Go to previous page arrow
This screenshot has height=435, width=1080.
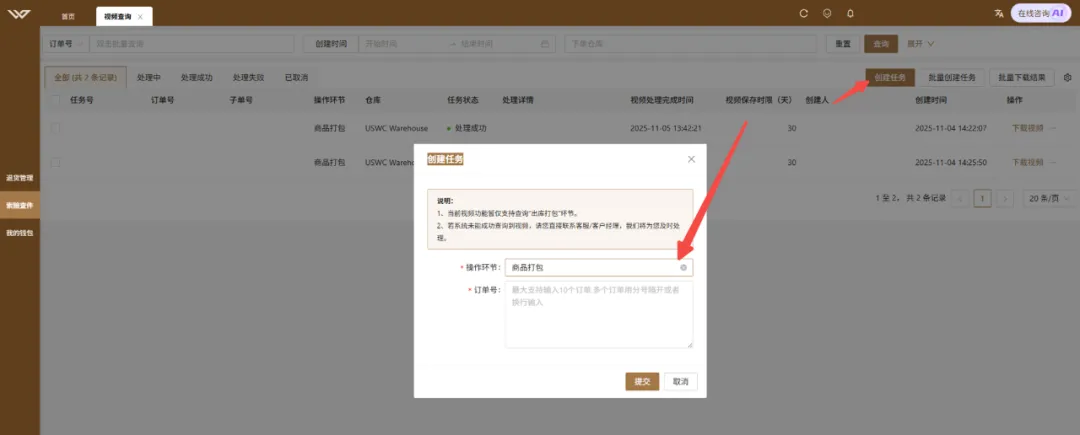[x=960, y=198]
